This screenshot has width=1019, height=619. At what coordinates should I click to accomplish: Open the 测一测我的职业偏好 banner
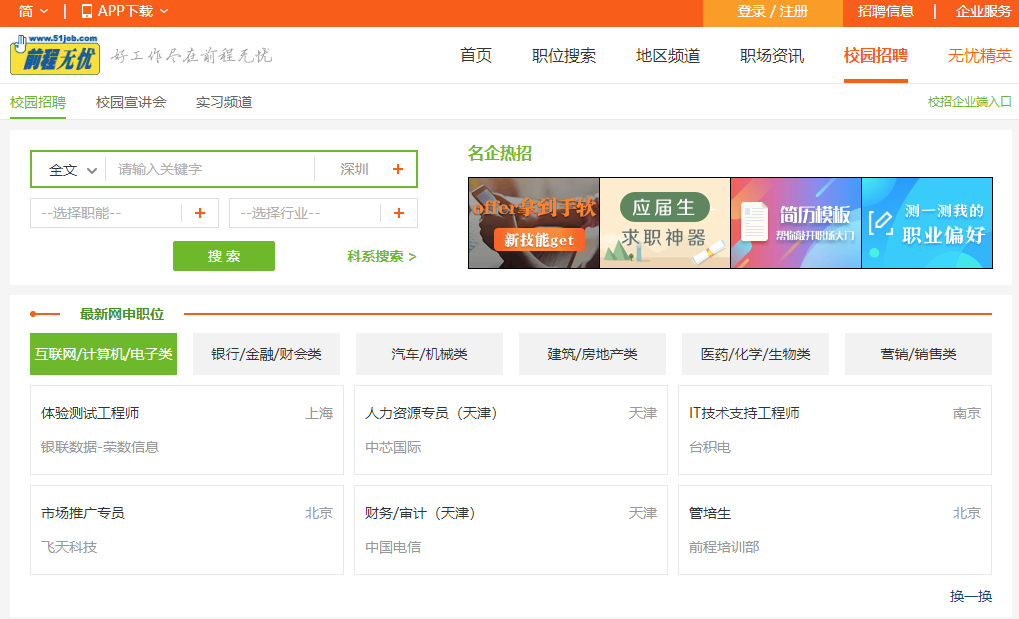pos(926,222)
